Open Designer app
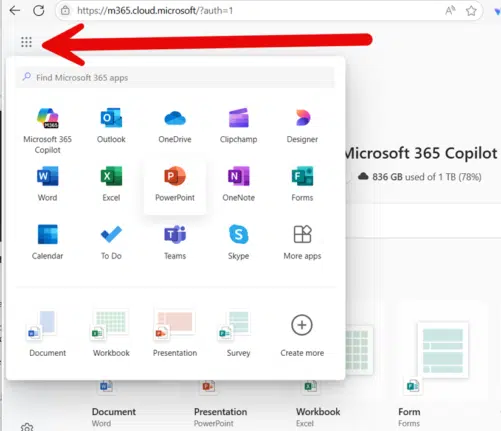 [x=302, y=126]
